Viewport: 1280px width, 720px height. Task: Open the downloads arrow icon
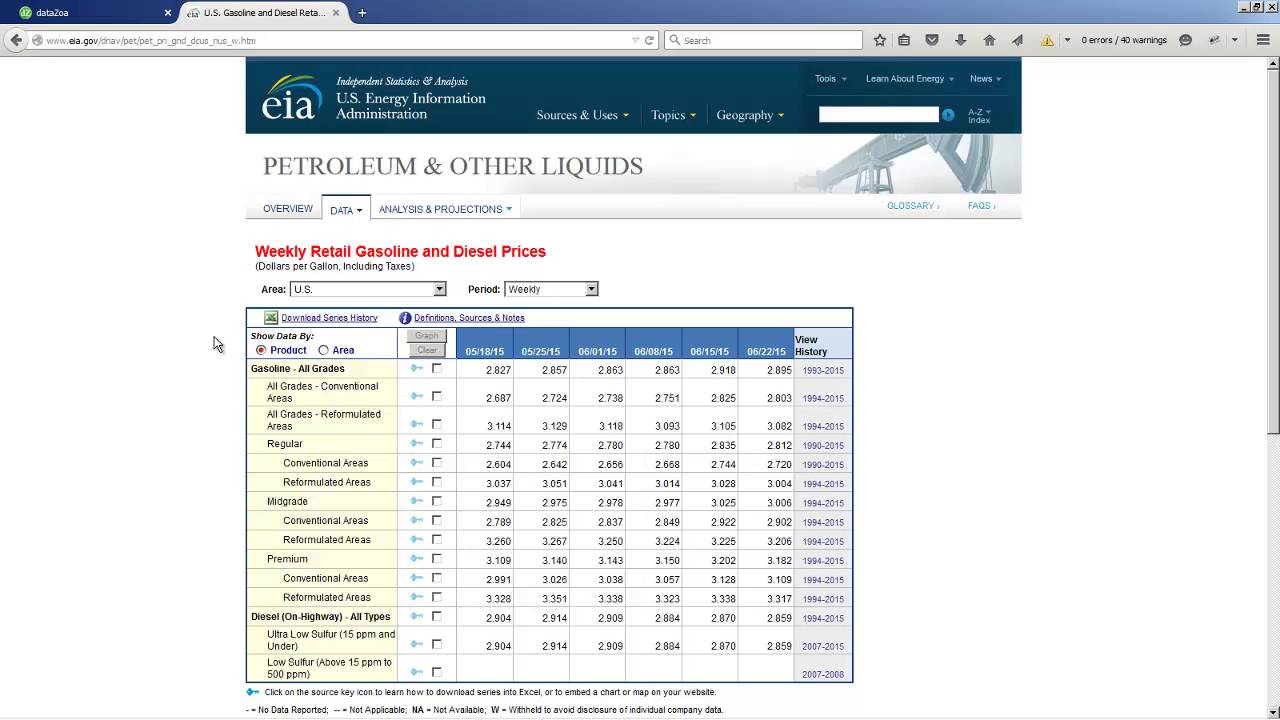pyautogui.click(x=961, y=40)
